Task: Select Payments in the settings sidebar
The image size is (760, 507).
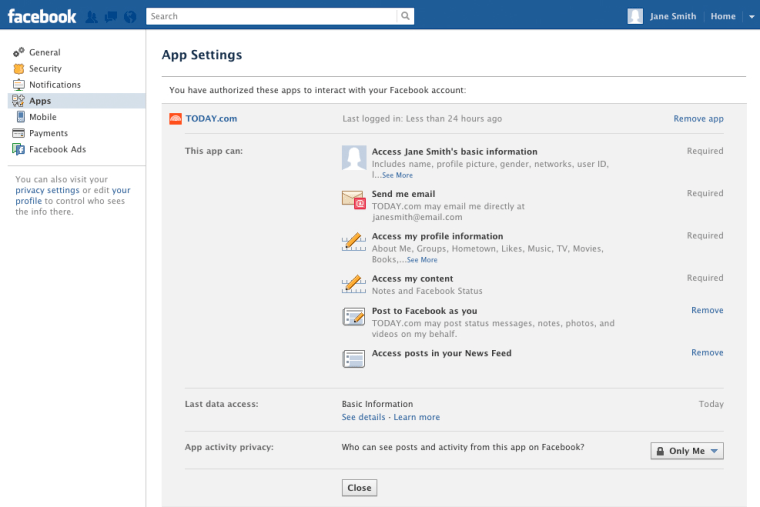Action: point(48,133)
